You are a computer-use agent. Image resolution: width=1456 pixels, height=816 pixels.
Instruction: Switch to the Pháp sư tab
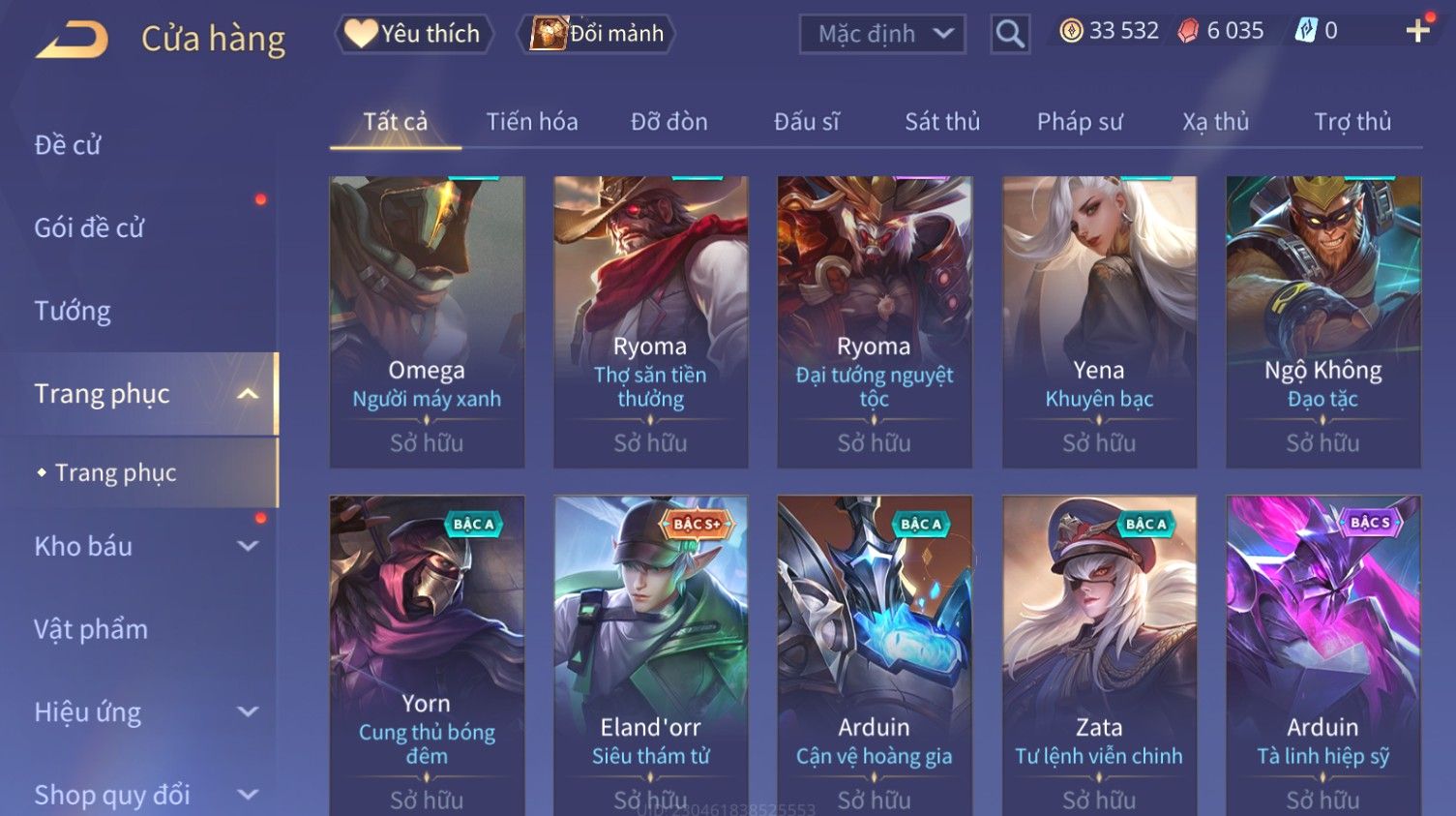1080,122
